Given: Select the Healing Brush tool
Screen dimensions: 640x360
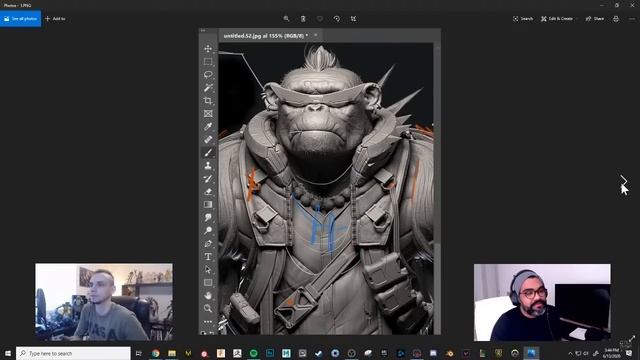Looking at the screenshot, I should coord(208,140).
